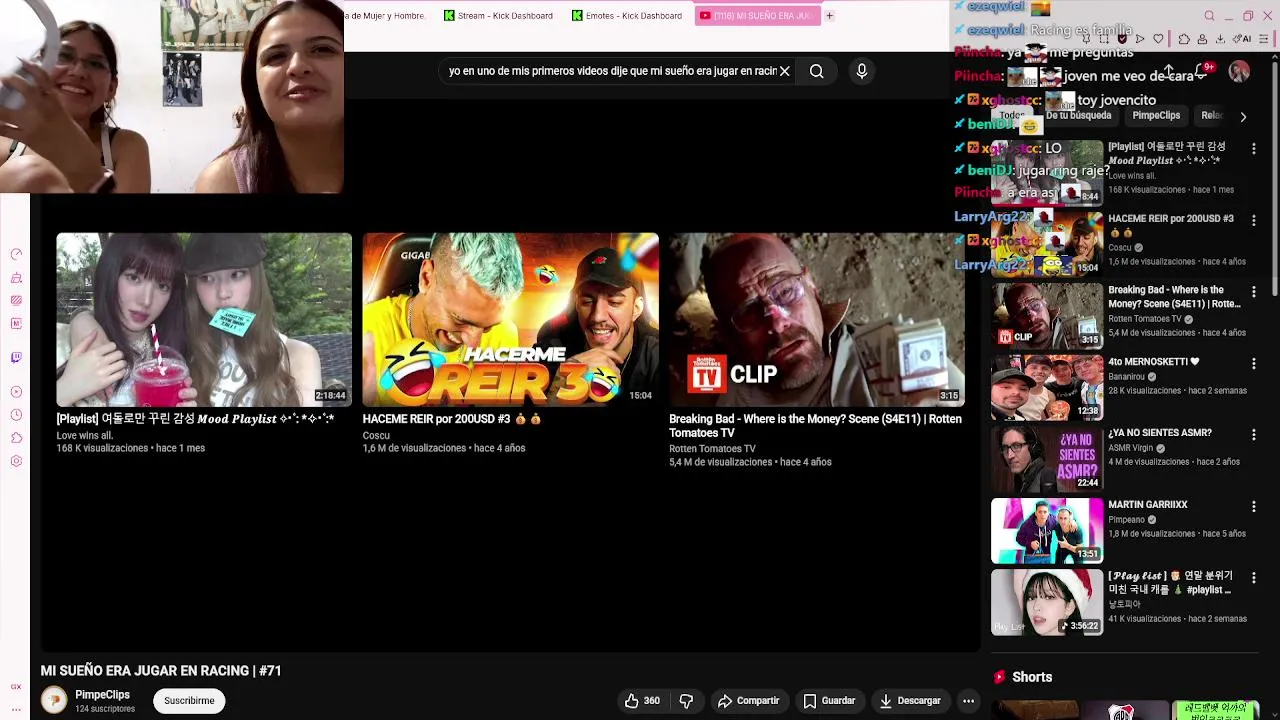Switch to the 'de Mujer y Hombre' tab
Image resolution: width=1280 pixels, height=720 pixels.
(x=386, y=15)
